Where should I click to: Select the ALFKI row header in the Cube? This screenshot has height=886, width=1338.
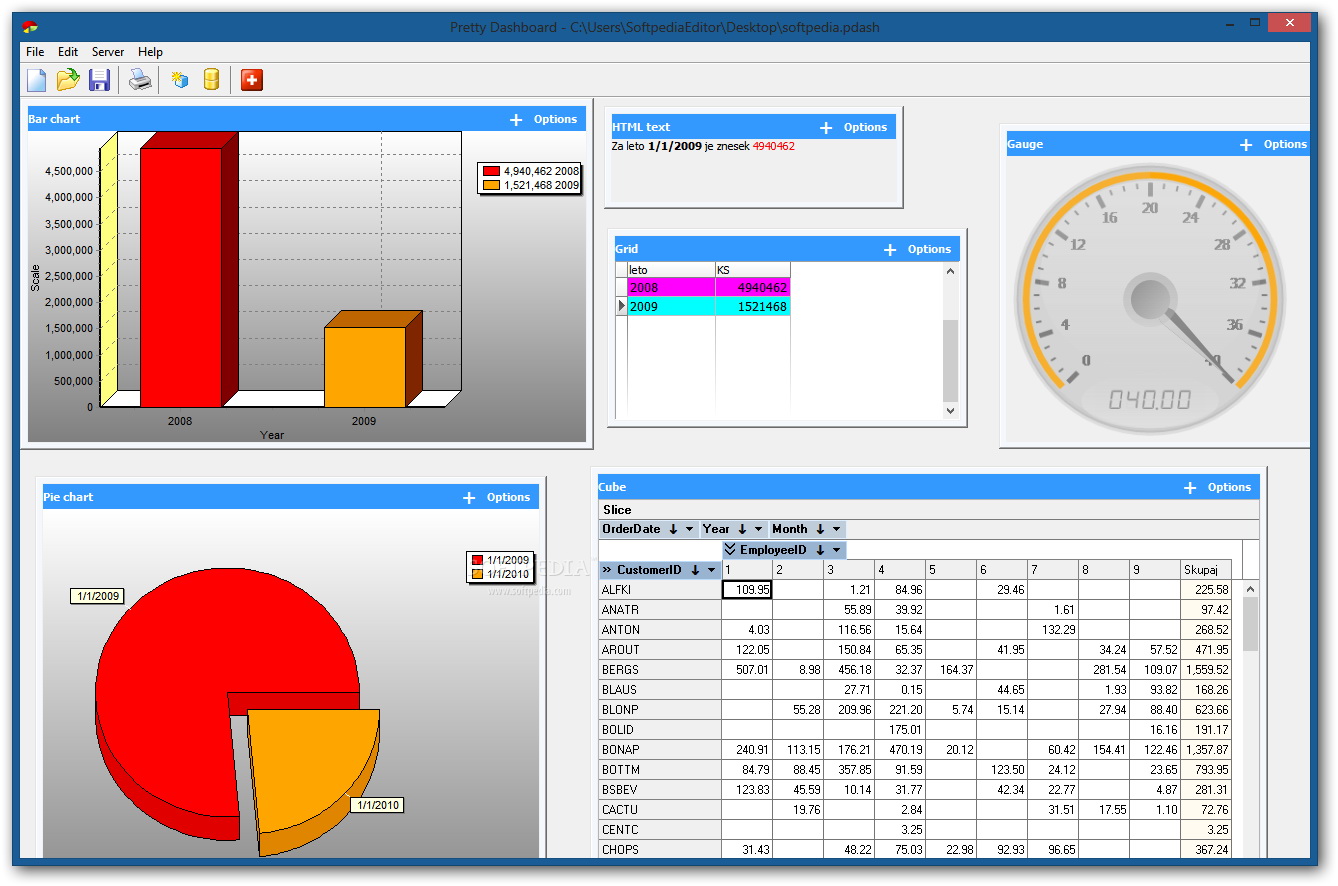tap(660, 590)
